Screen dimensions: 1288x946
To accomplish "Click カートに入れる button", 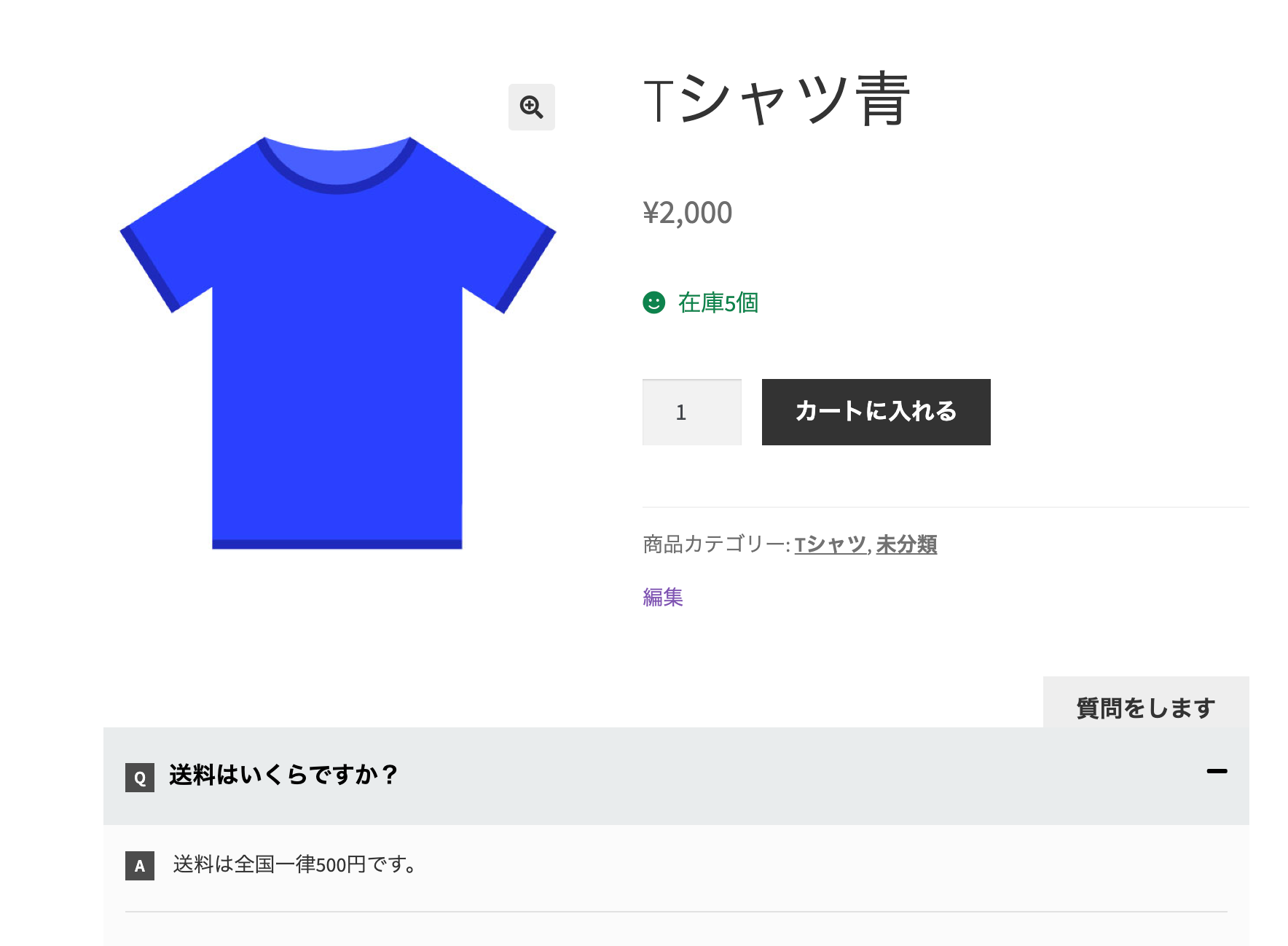I will 876,412.
